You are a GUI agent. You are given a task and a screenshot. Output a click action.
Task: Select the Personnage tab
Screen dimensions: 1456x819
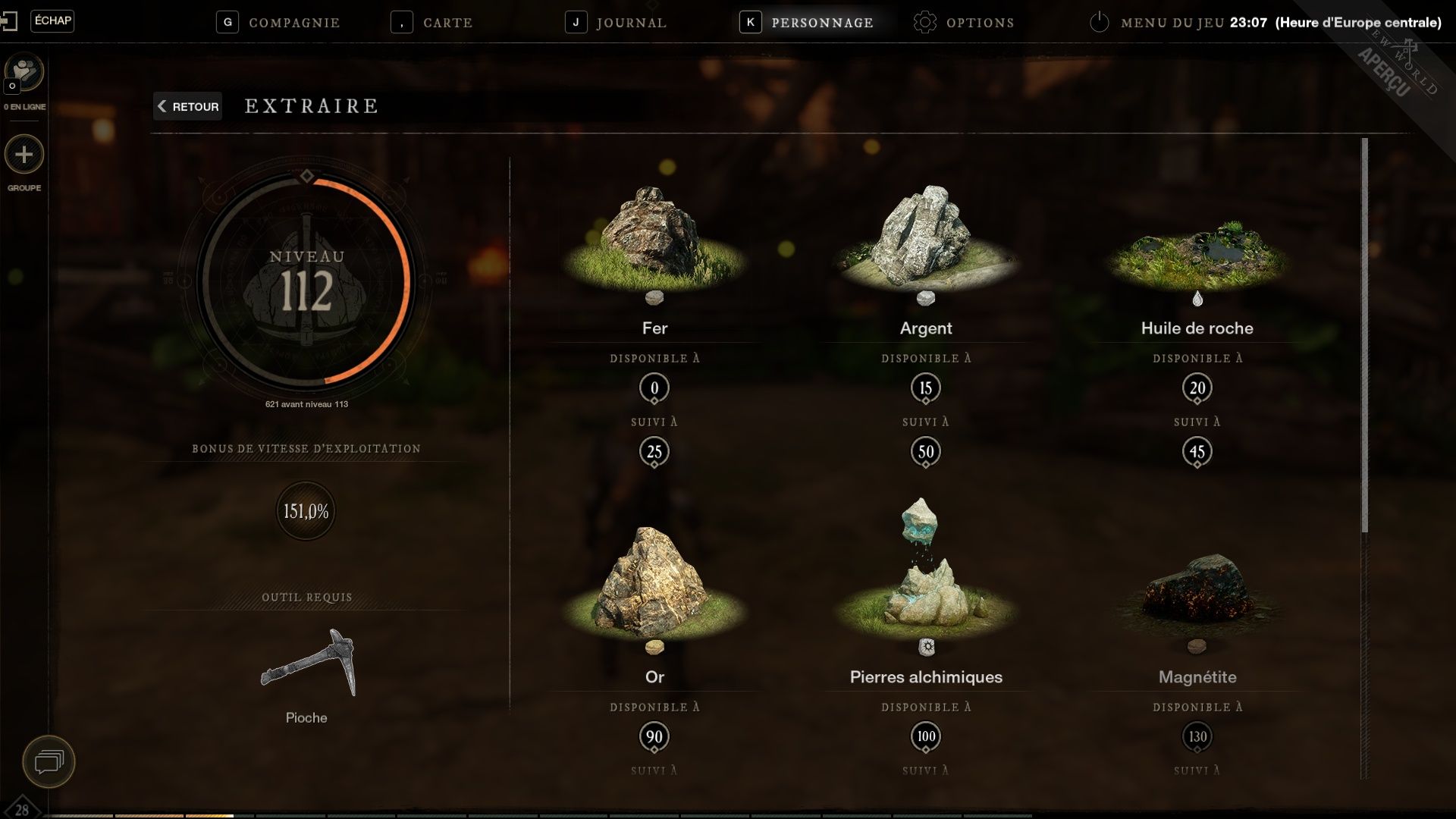(807, 22)
